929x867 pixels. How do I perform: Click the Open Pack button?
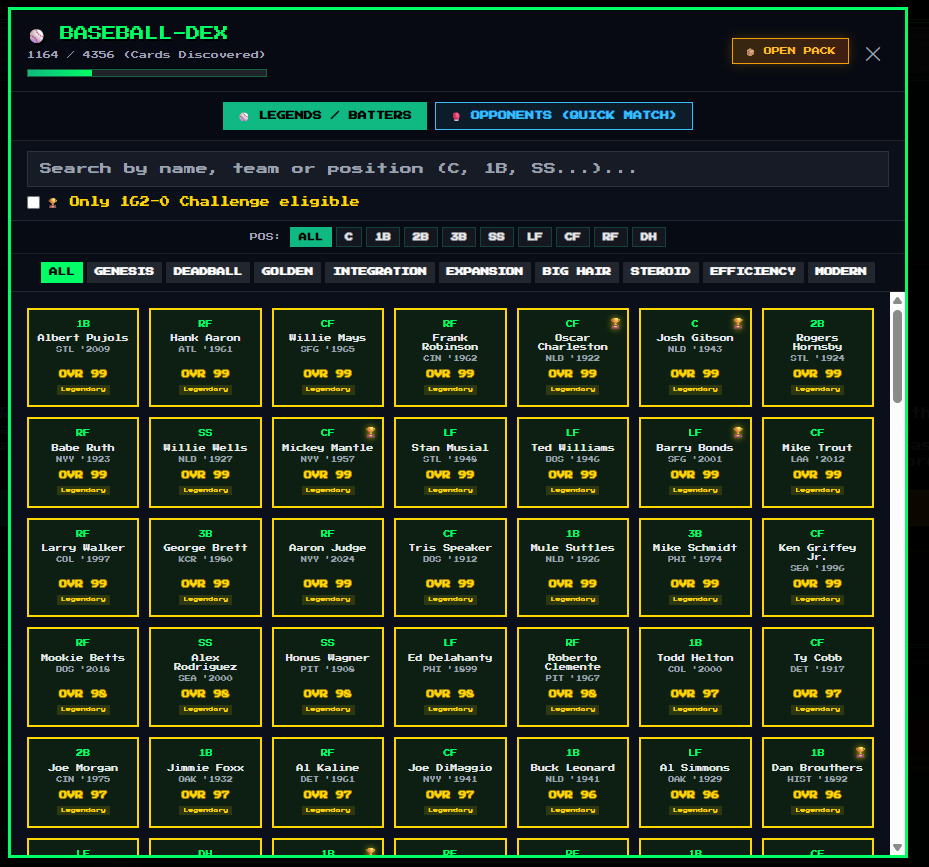(x=790, y=51)
